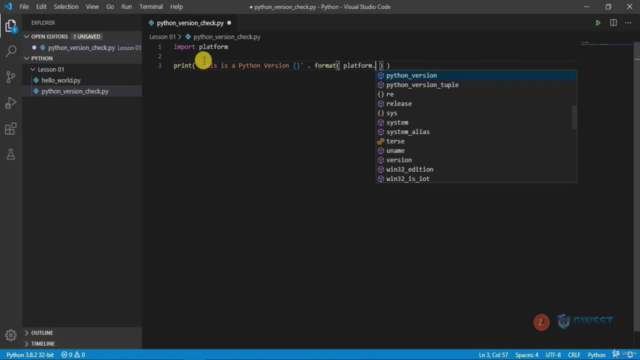This screenshot has height=360, width=640.
Task: Open the Terminal menu
Action: (x=151, y=7)
